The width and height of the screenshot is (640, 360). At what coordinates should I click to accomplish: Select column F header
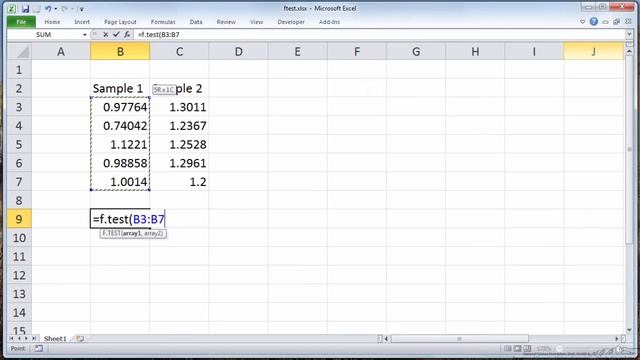(x=357, y=51)
